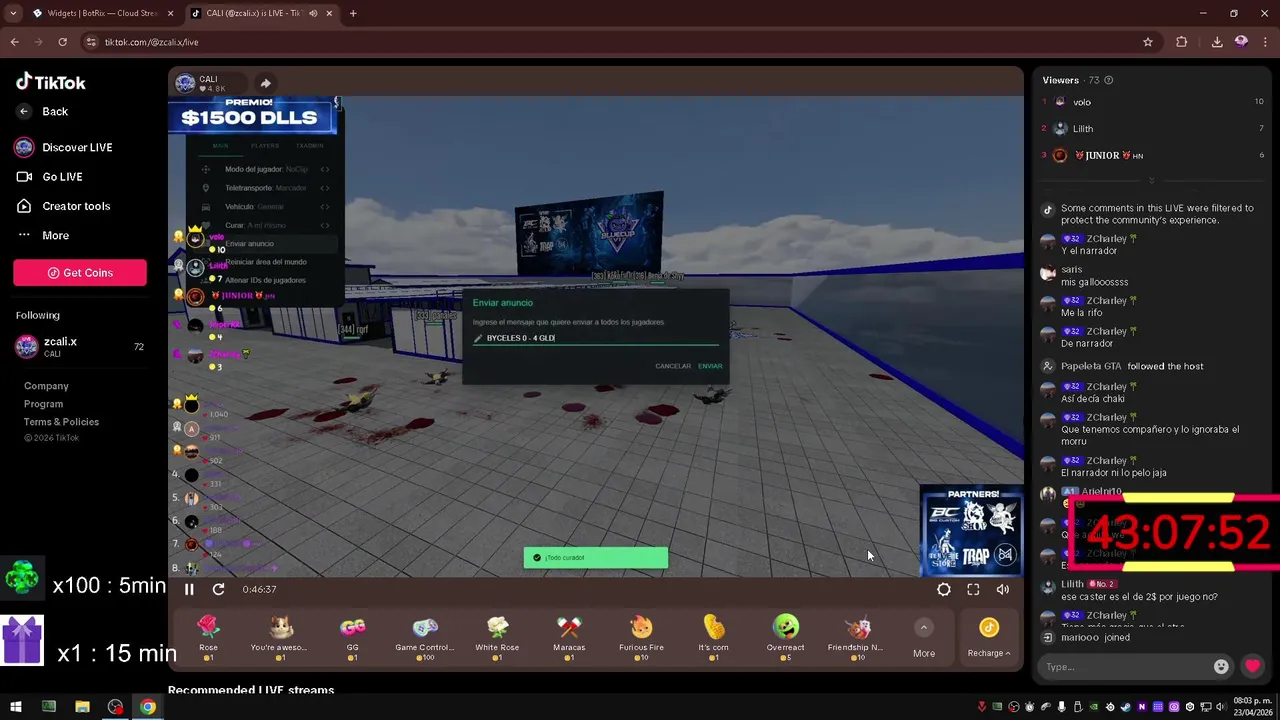Screen dimensions: 1280x720
Task: Mute the stream volume
Action: 1003,590
